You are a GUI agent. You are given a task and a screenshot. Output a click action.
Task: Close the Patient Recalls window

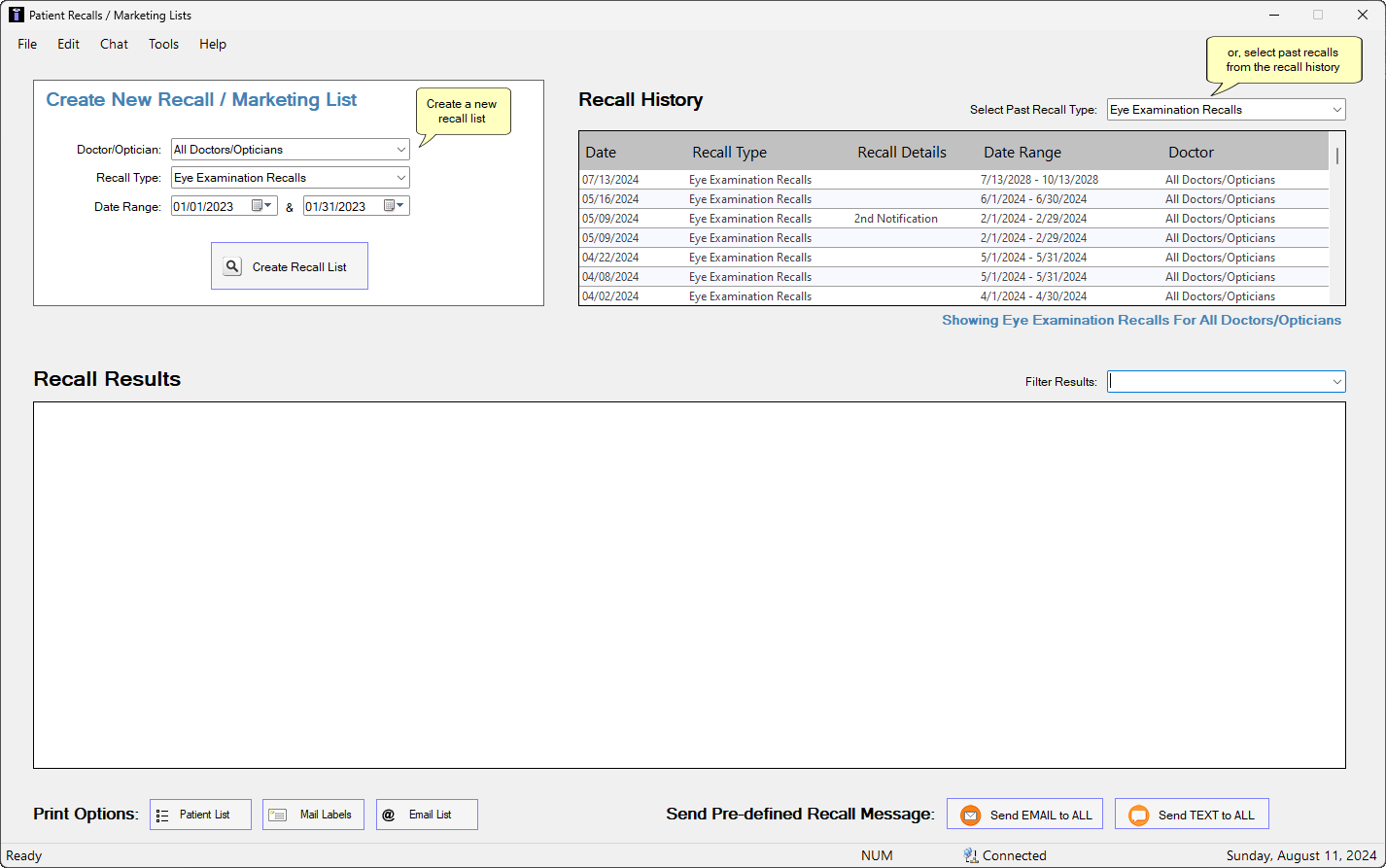pyautogui.click(x=1363, y=15)
